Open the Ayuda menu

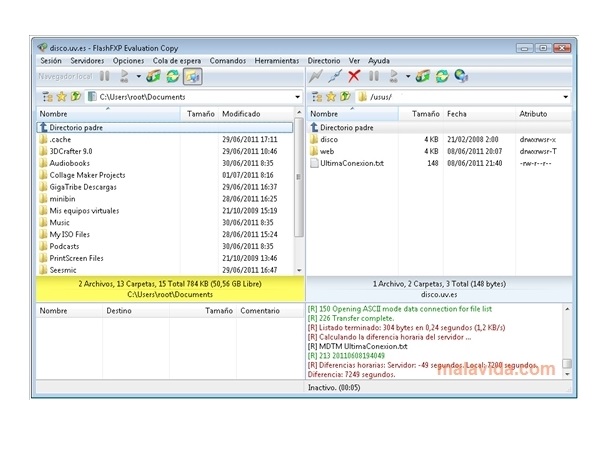point(379,61)
